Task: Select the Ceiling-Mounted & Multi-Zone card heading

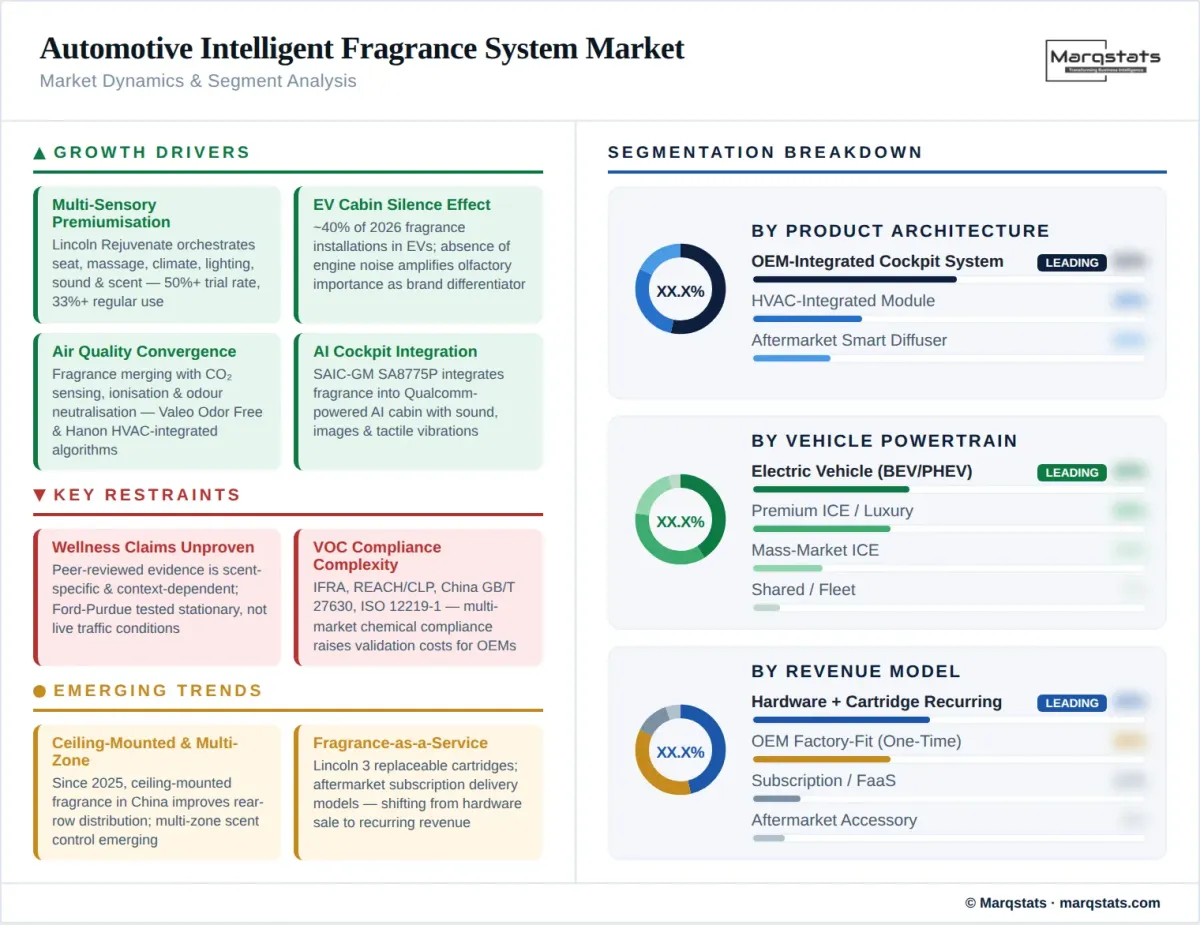Action: pos(145,752)
